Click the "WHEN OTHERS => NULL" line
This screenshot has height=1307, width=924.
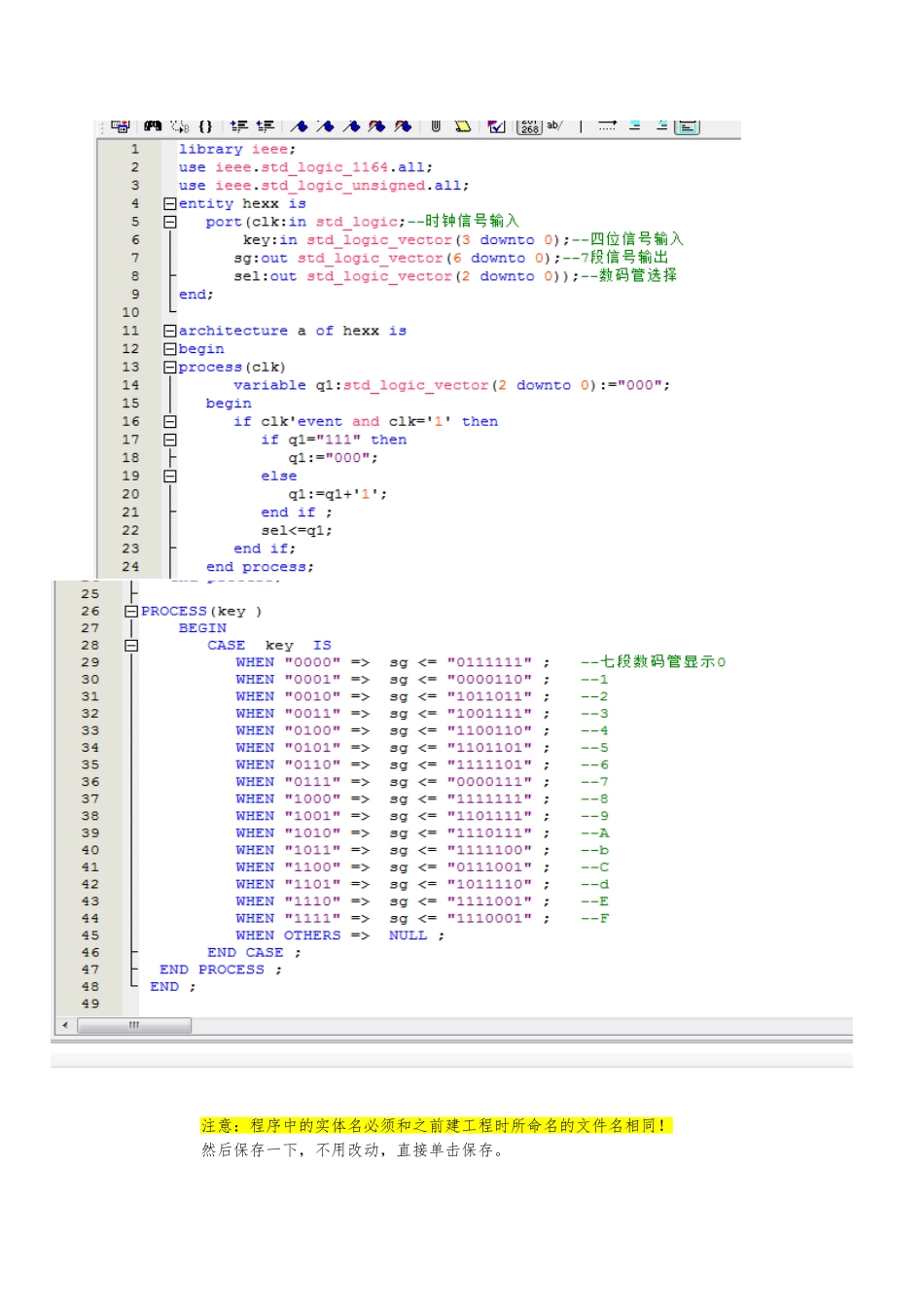click(339, 936)
